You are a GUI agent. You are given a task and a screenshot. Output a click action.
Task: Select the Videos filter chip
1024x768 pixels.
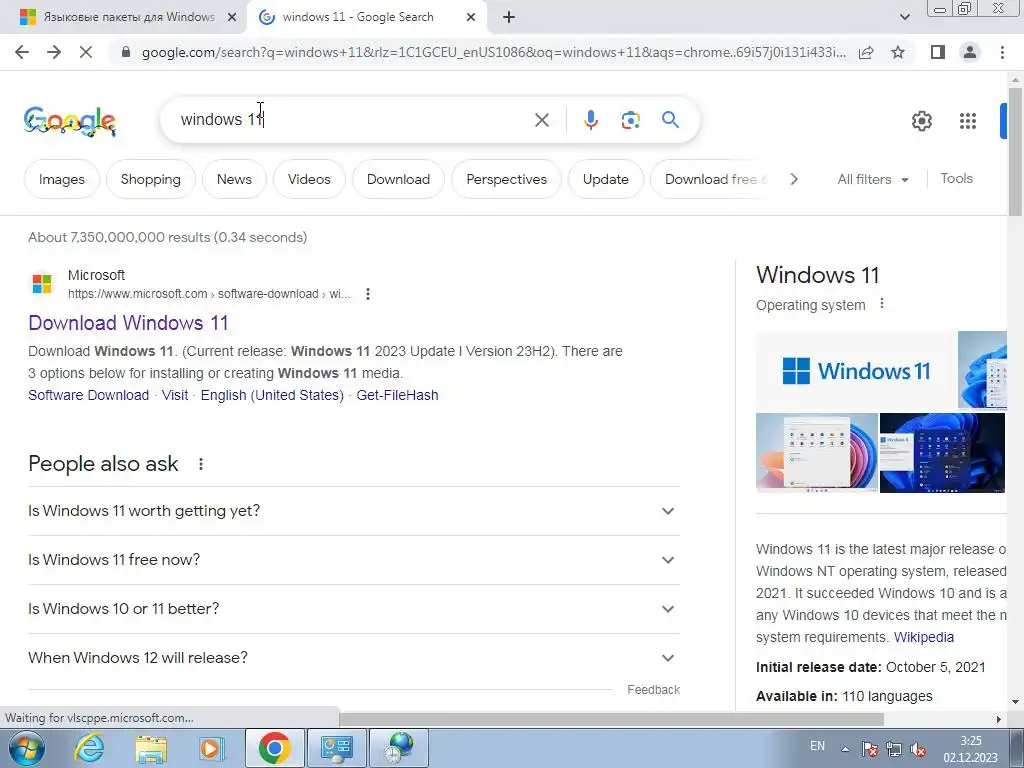[x=309, y=179]
